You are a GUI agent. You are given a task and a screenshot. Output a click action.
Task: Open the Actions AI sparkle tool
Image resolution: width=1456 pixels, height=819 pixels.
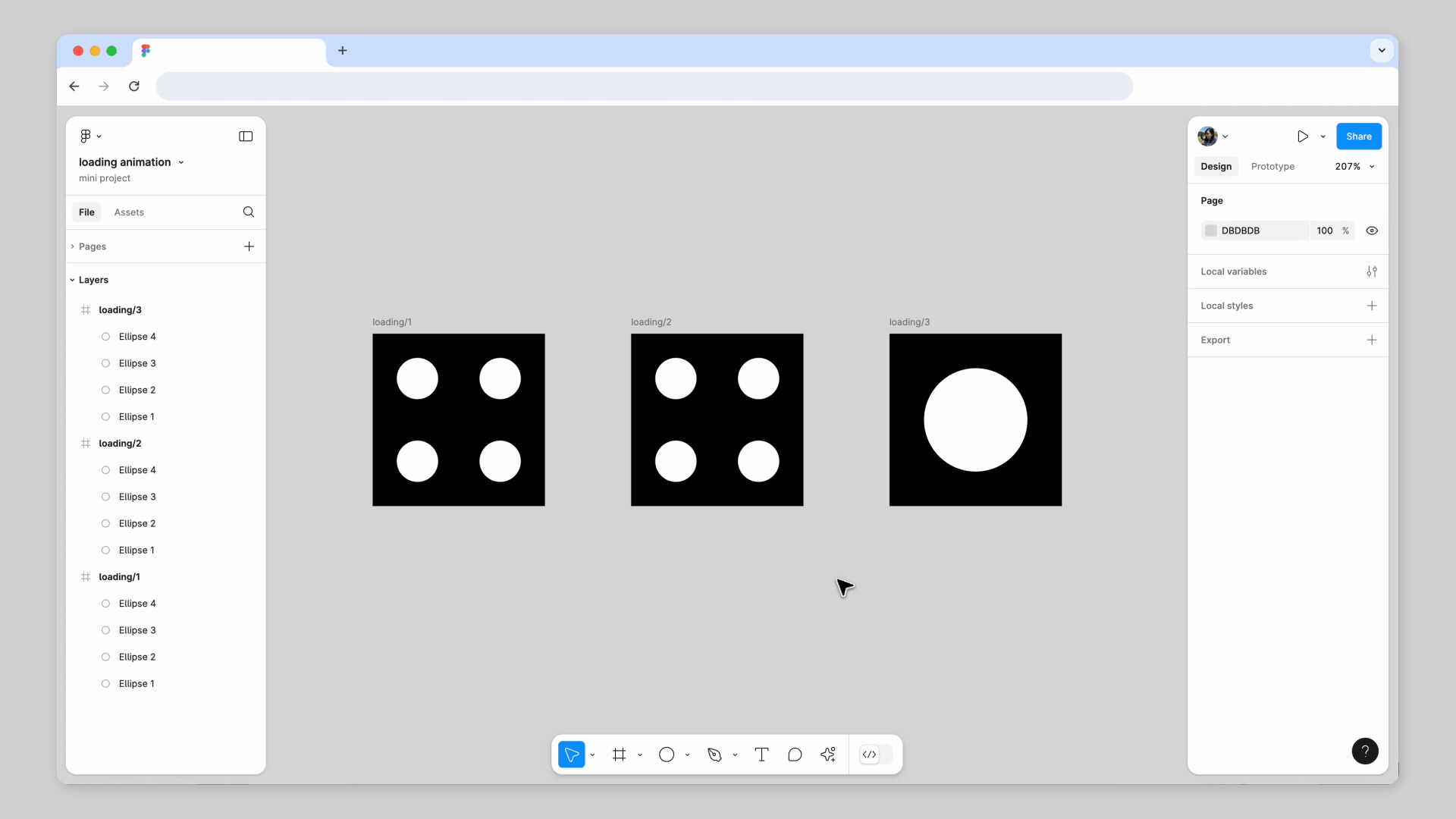[x=828, y=755]
